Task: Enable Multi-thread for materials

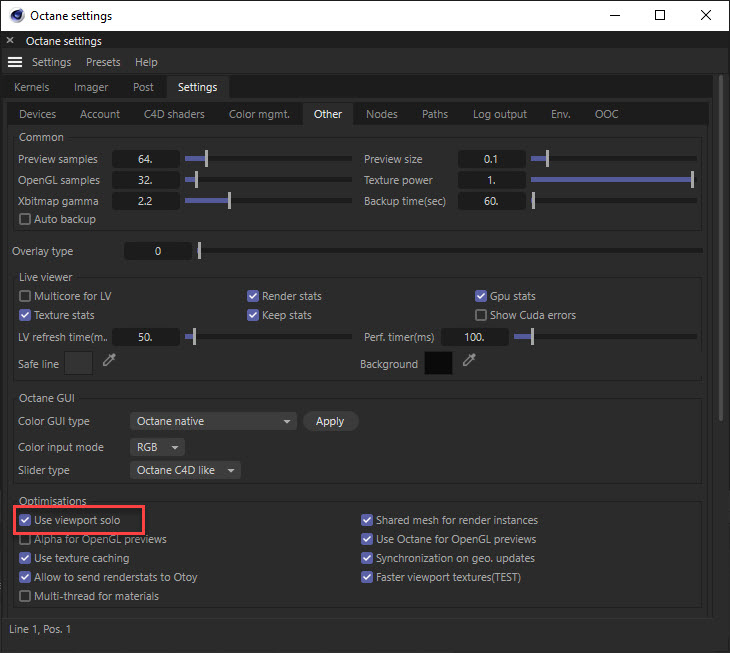Action: point(25,596)
